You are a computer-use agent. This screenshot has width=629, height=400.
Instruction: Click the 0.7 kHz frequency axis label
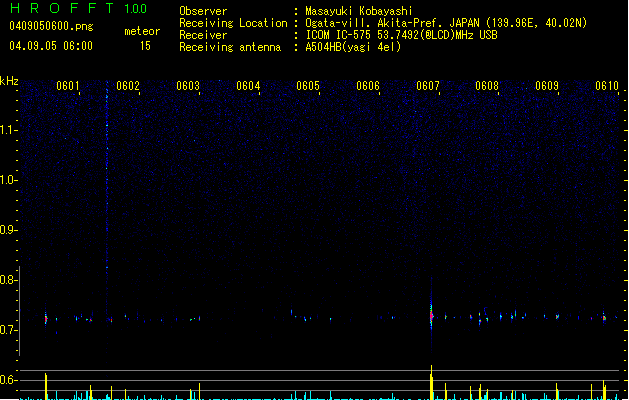point(8,330)
